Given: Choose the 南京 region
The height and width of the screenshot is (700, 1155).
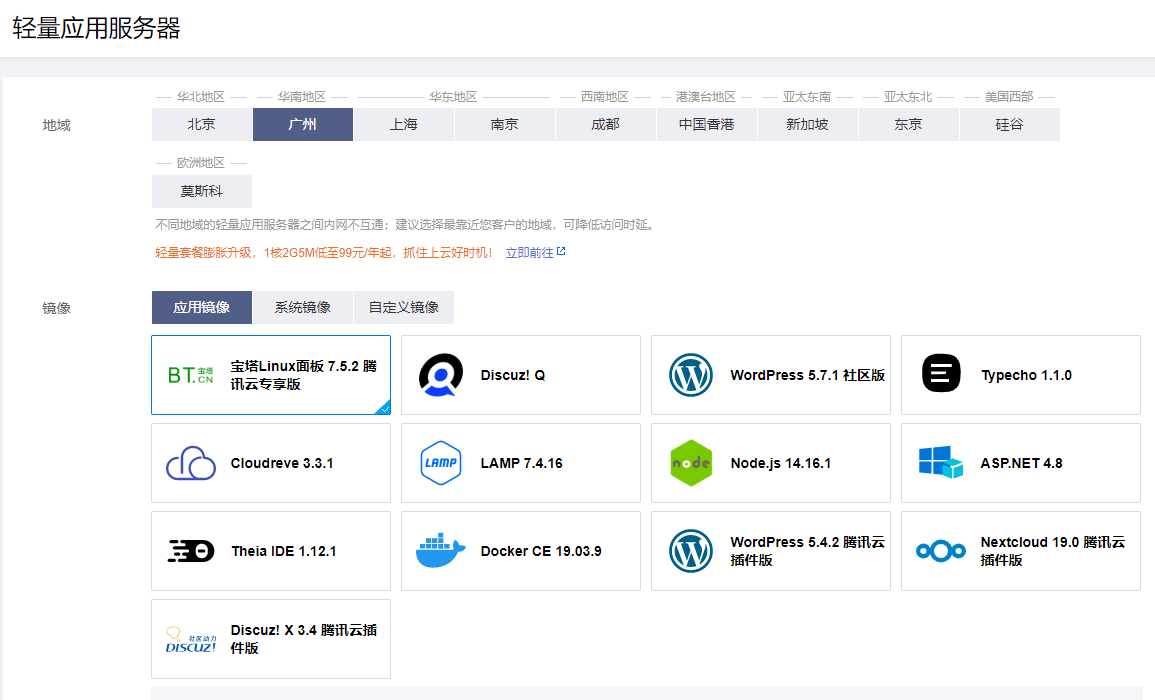Looking at the screenshot, I should pyautogui.click(x=505, y=125).
